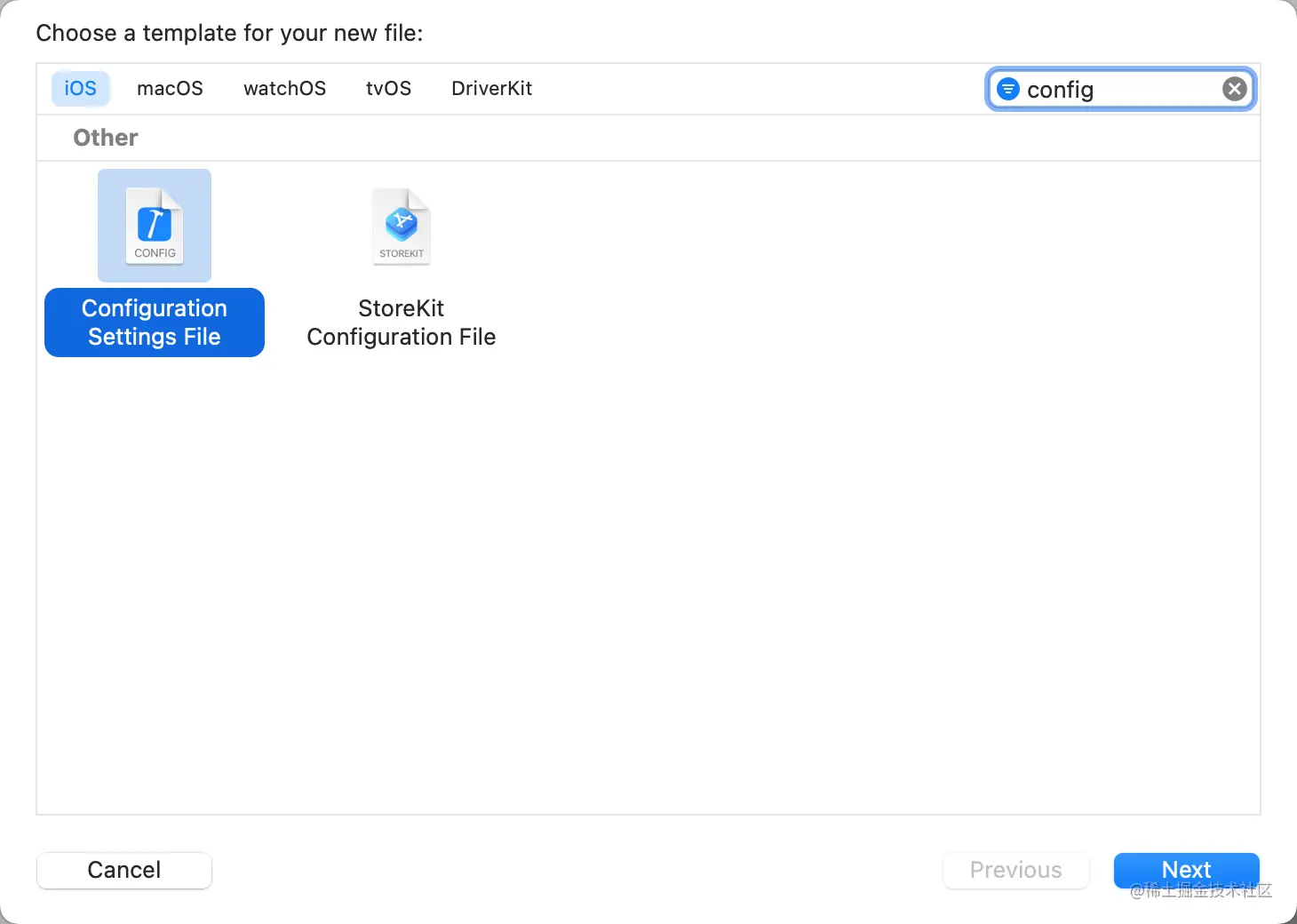This screenshot has height=924, width=1297.
Task: Click the Previous button
Action: [1015, 870]
